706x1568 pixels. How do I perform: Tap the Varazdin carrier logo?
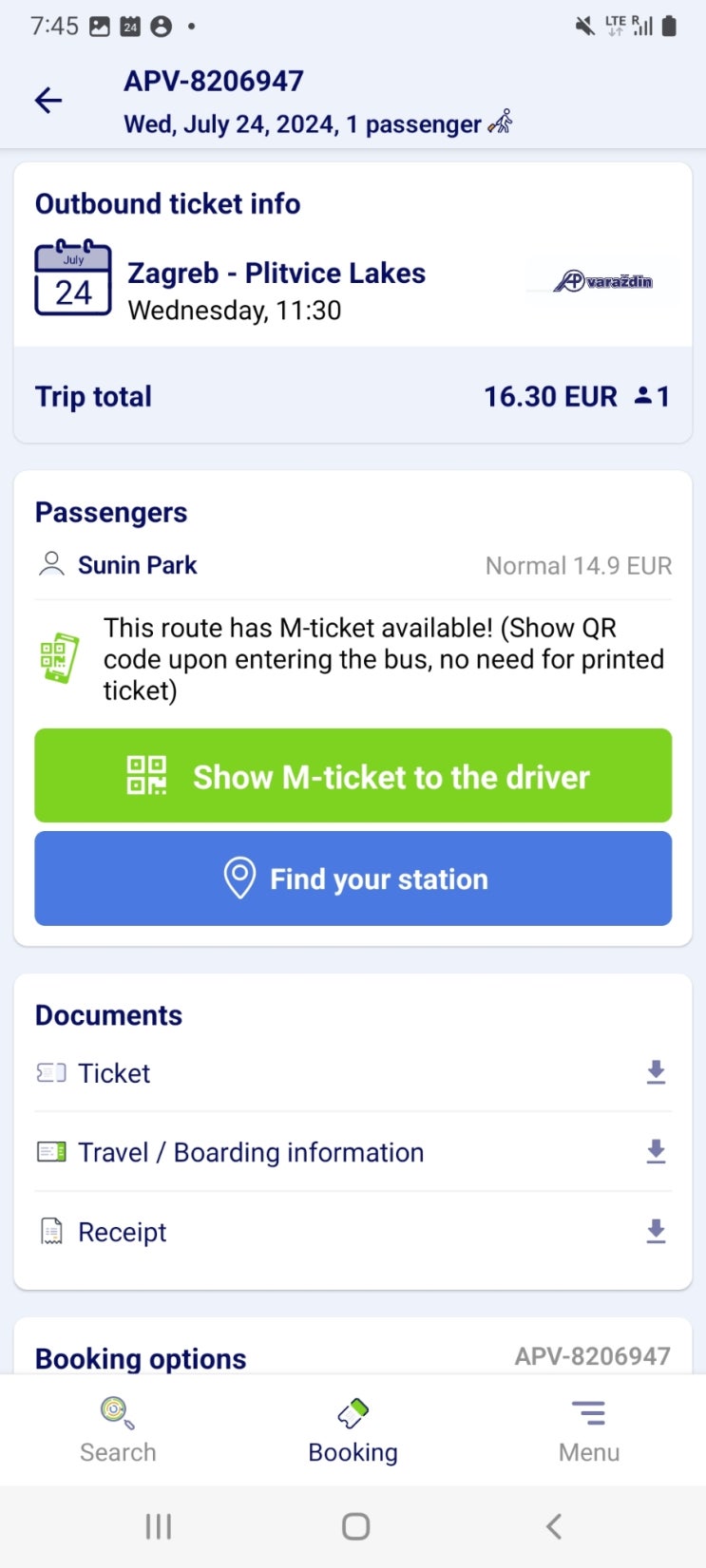pos(603,281)
